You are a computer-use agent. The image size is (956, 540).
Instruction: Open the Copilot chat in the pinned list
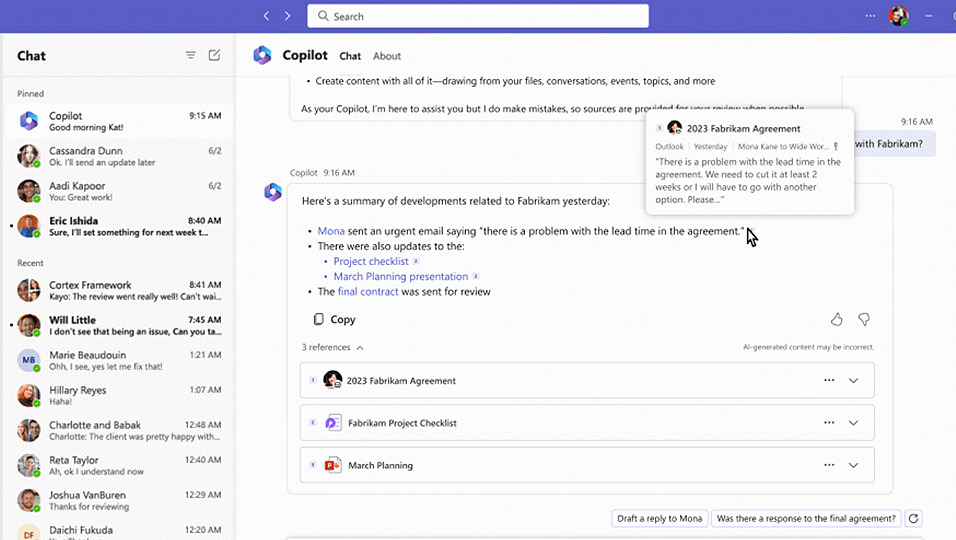click(119, 121)
